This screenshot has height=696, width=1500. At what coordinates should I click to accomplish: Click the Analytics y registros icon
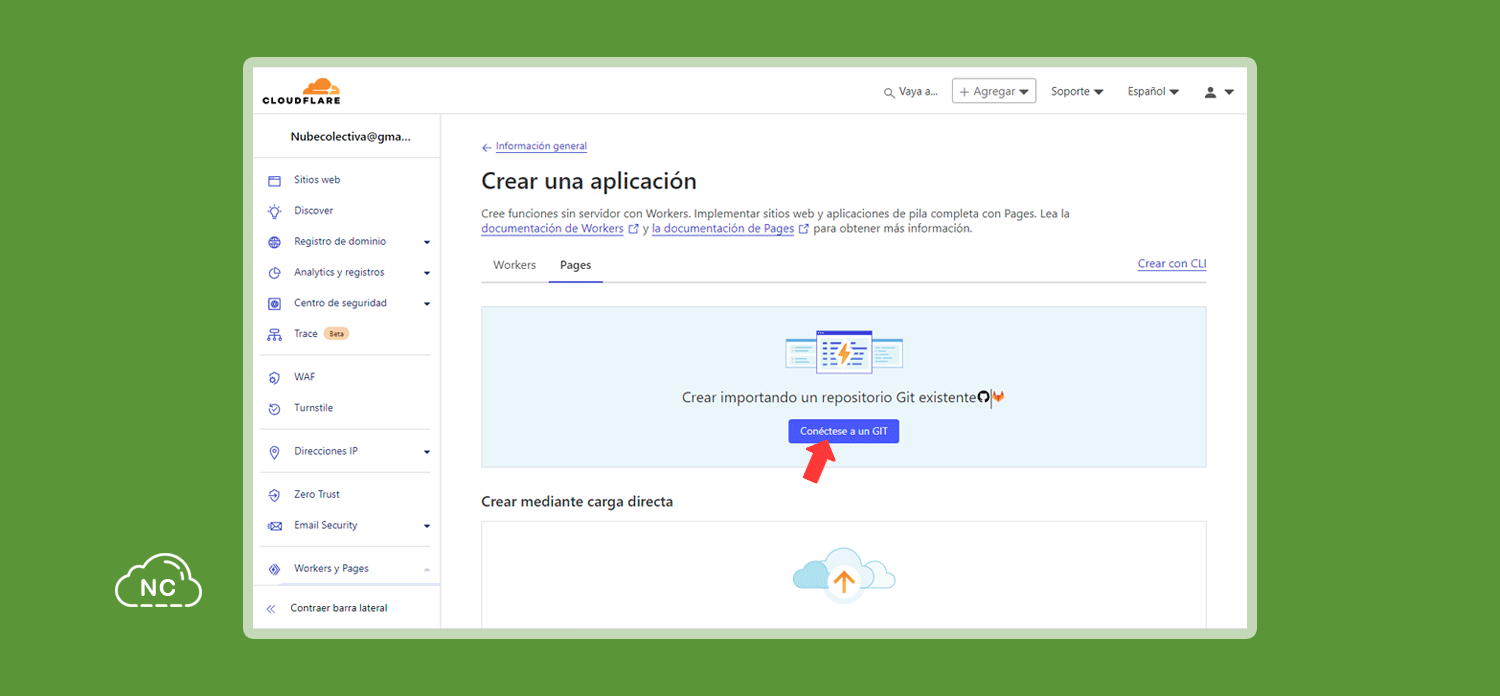274,273
